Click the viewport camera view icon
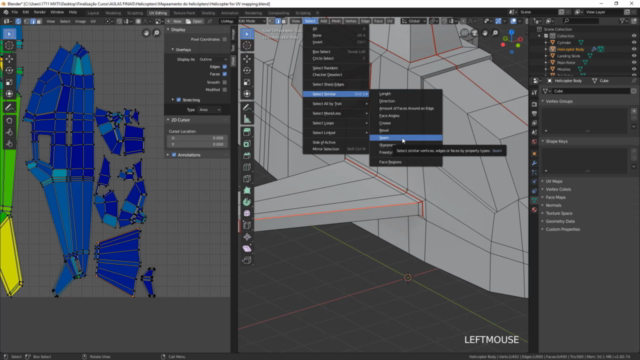The image size is (640, 360). [x=474, y=33]
